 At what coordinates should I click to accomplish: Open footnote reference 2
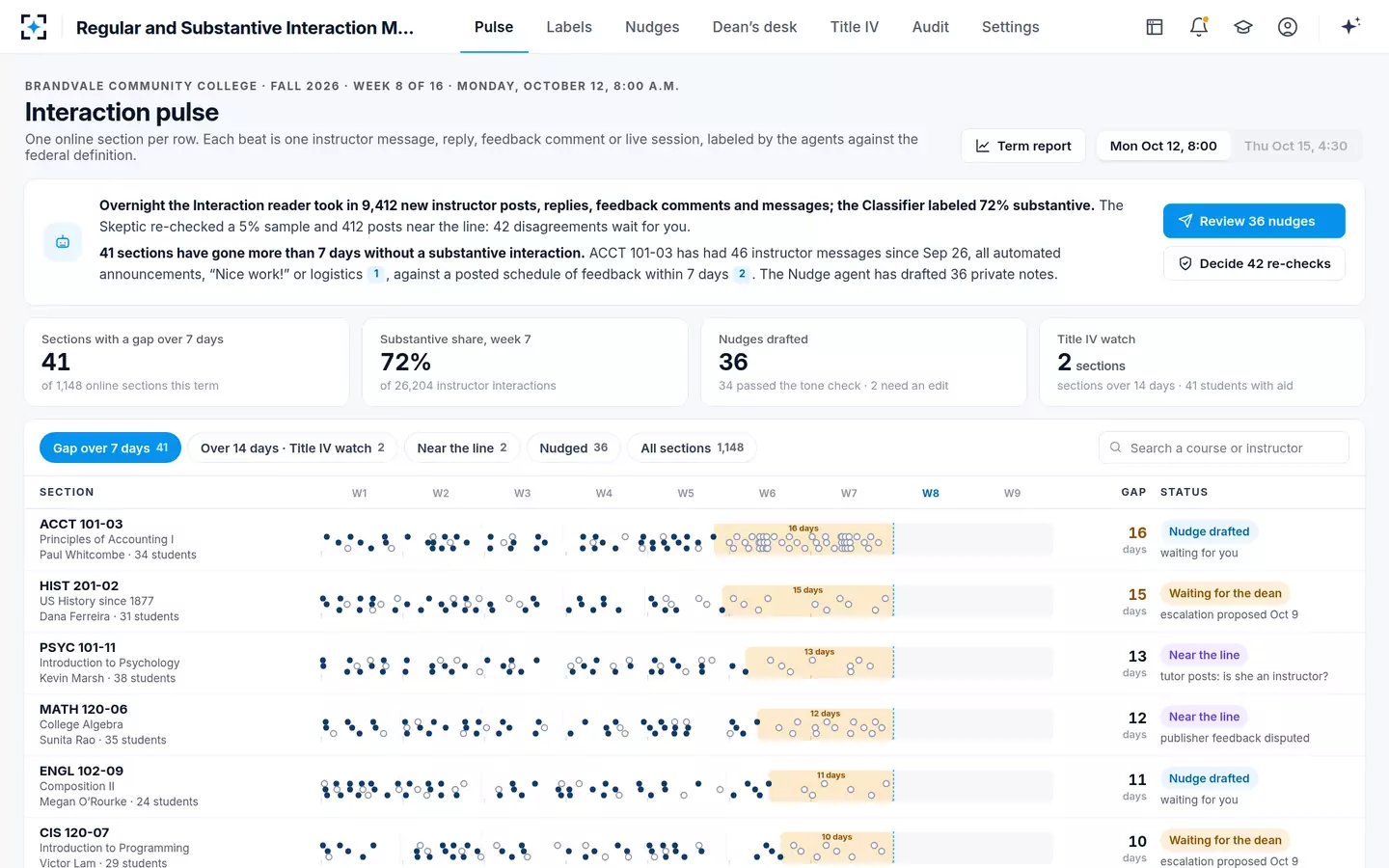(742, 274)
